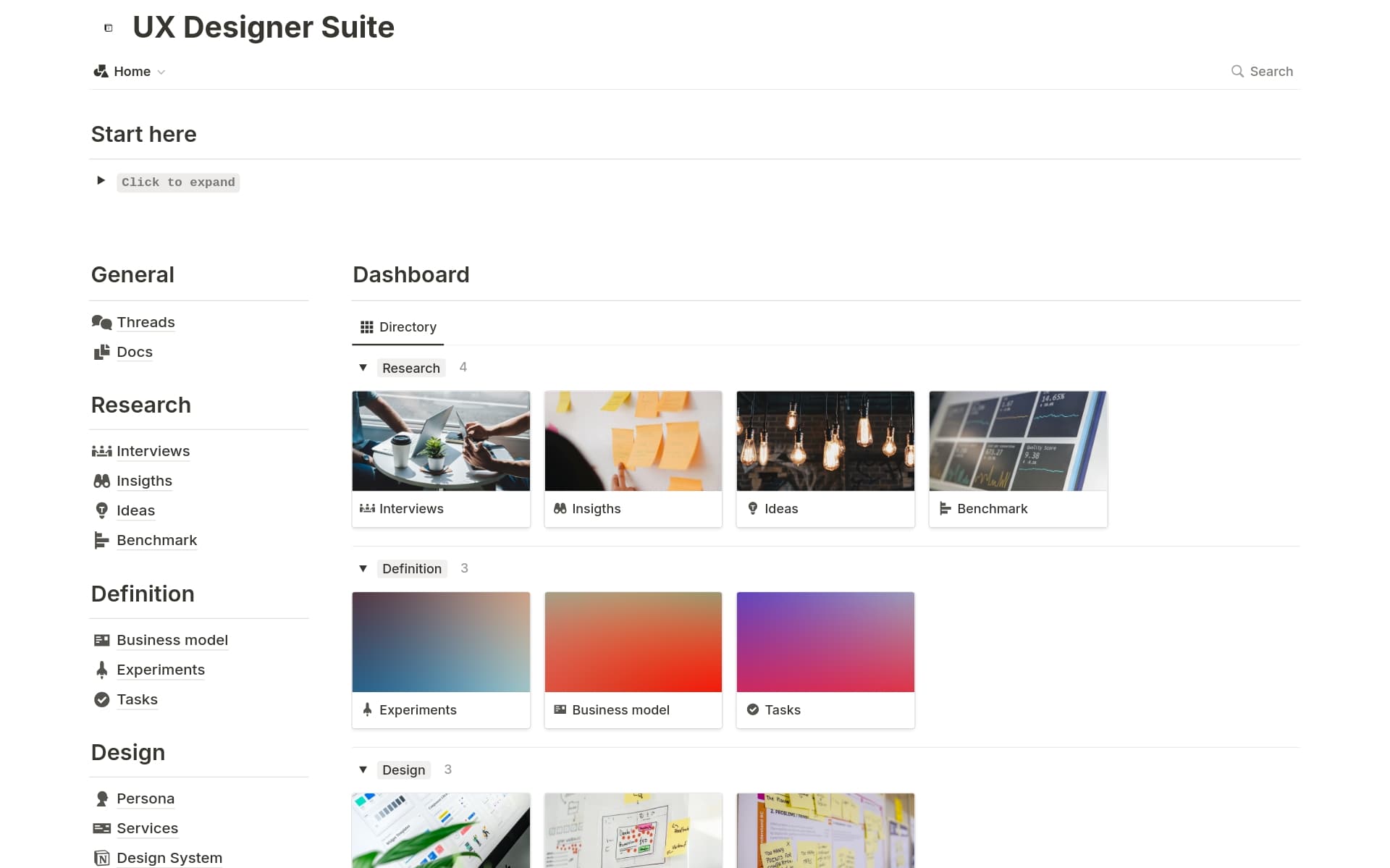Open the Business model sidebar link
This screenshot has width=1390, height=868.
(x=172, y=640)
